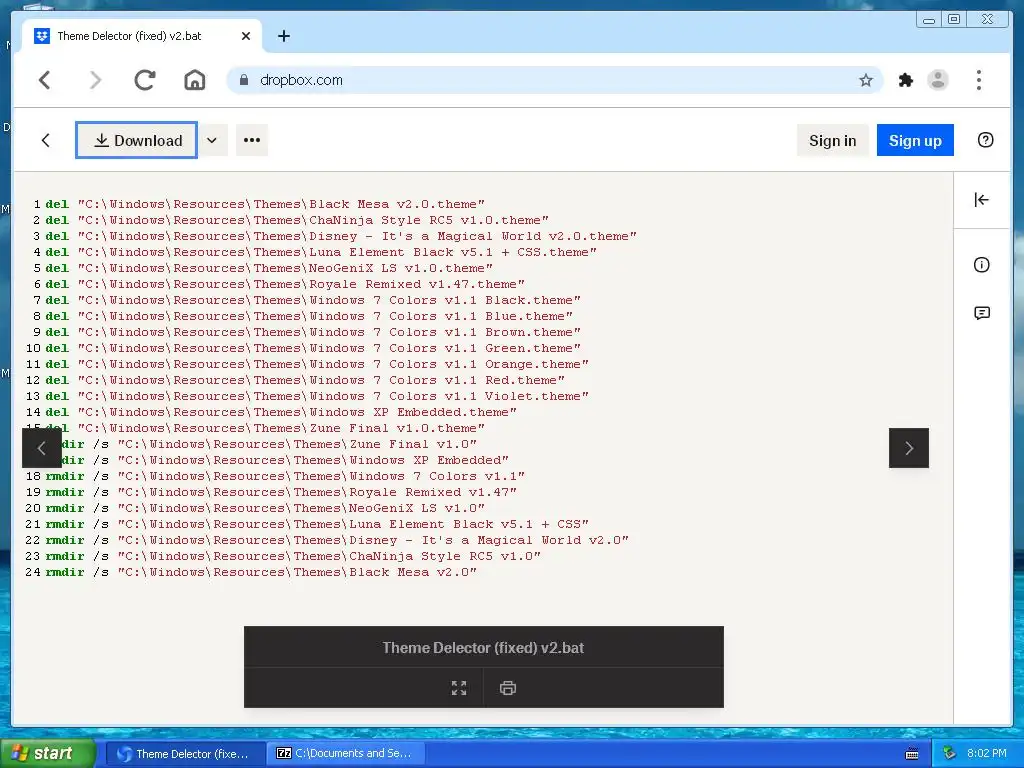
Task: Open the extensions puzzle icon
Action: [906, 80]
